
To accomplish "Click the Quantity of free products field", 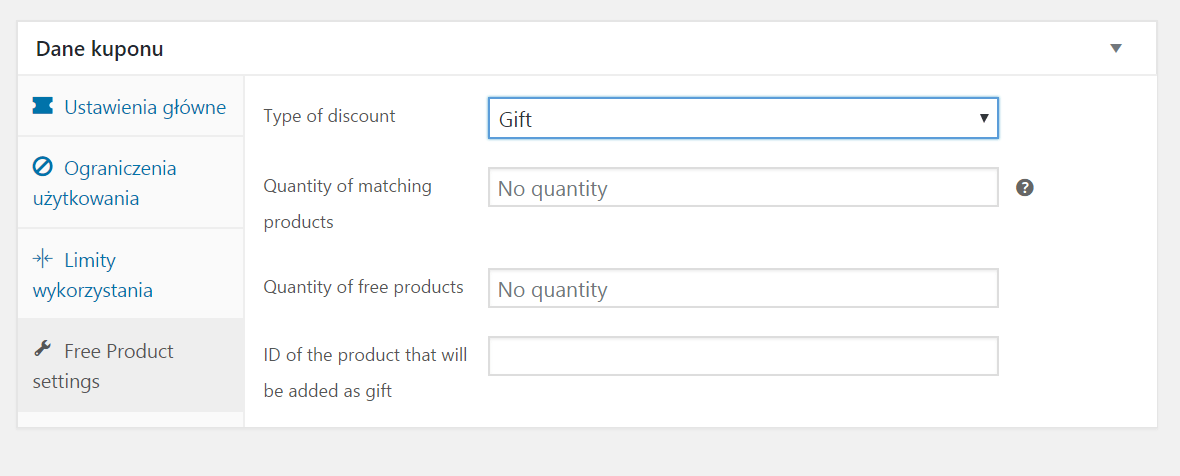I will click(743, 288).
